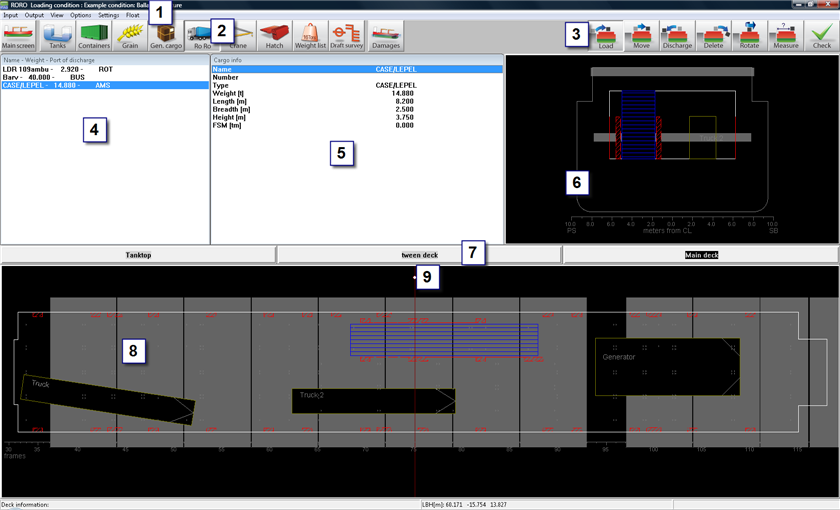The image size is (840, 510).
Task: Open the Hatch module
Action: tap(274, 36)
